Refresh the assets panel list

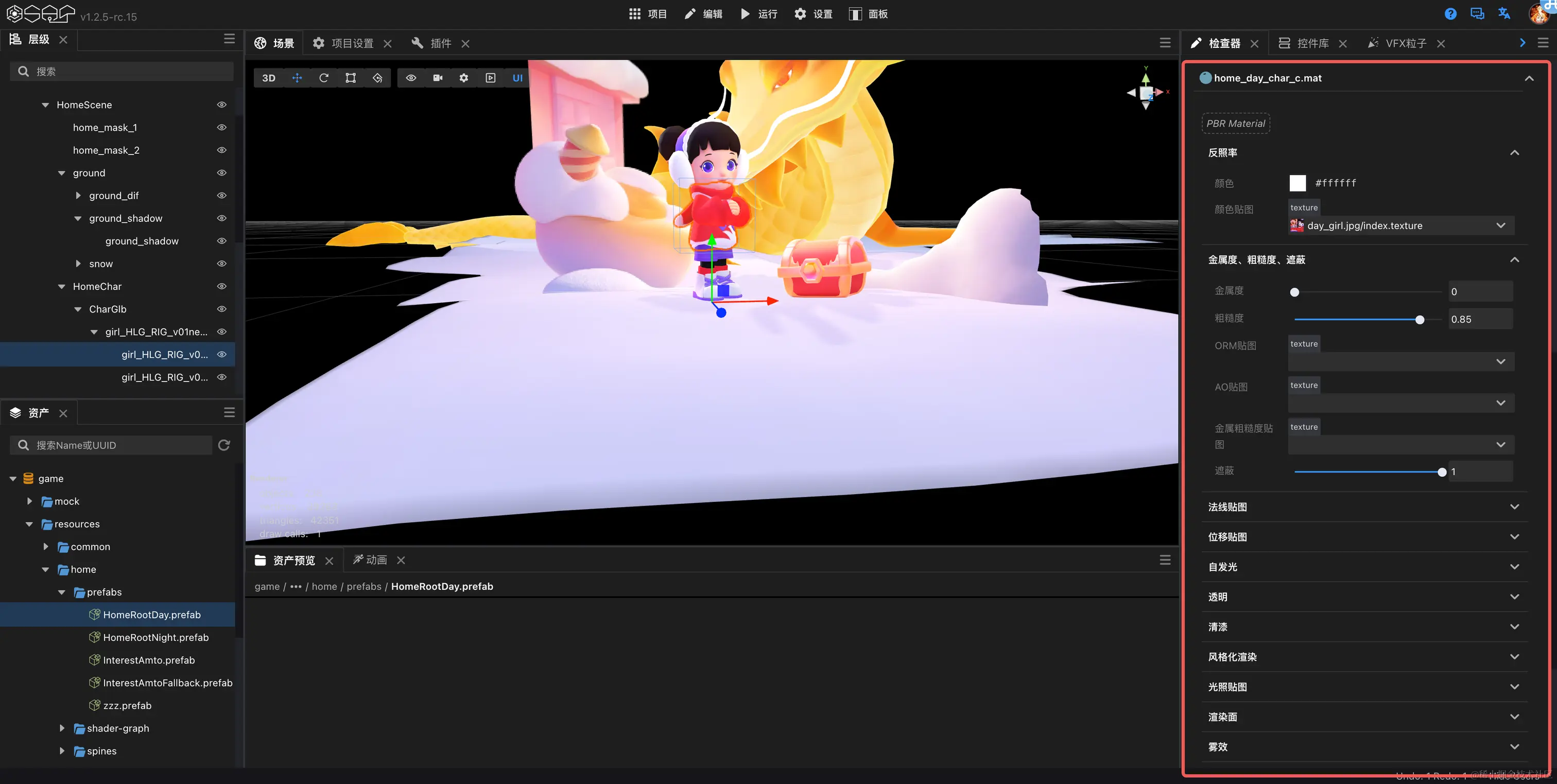[224, 445]
